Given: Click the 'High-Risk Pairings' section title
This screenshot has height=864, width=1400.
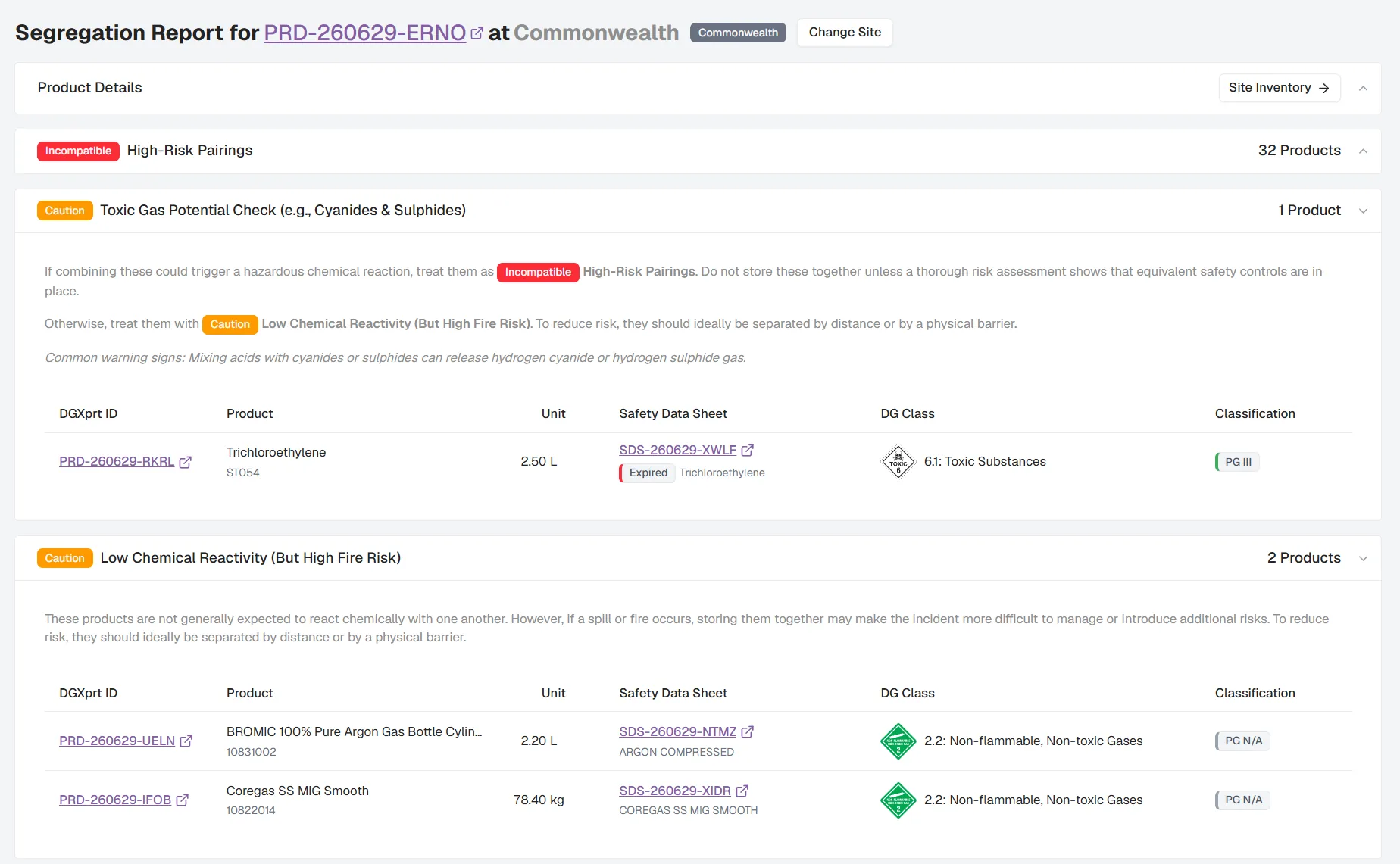Looking at the screenshot, I should pyautogui.click(x=189, y=150).
